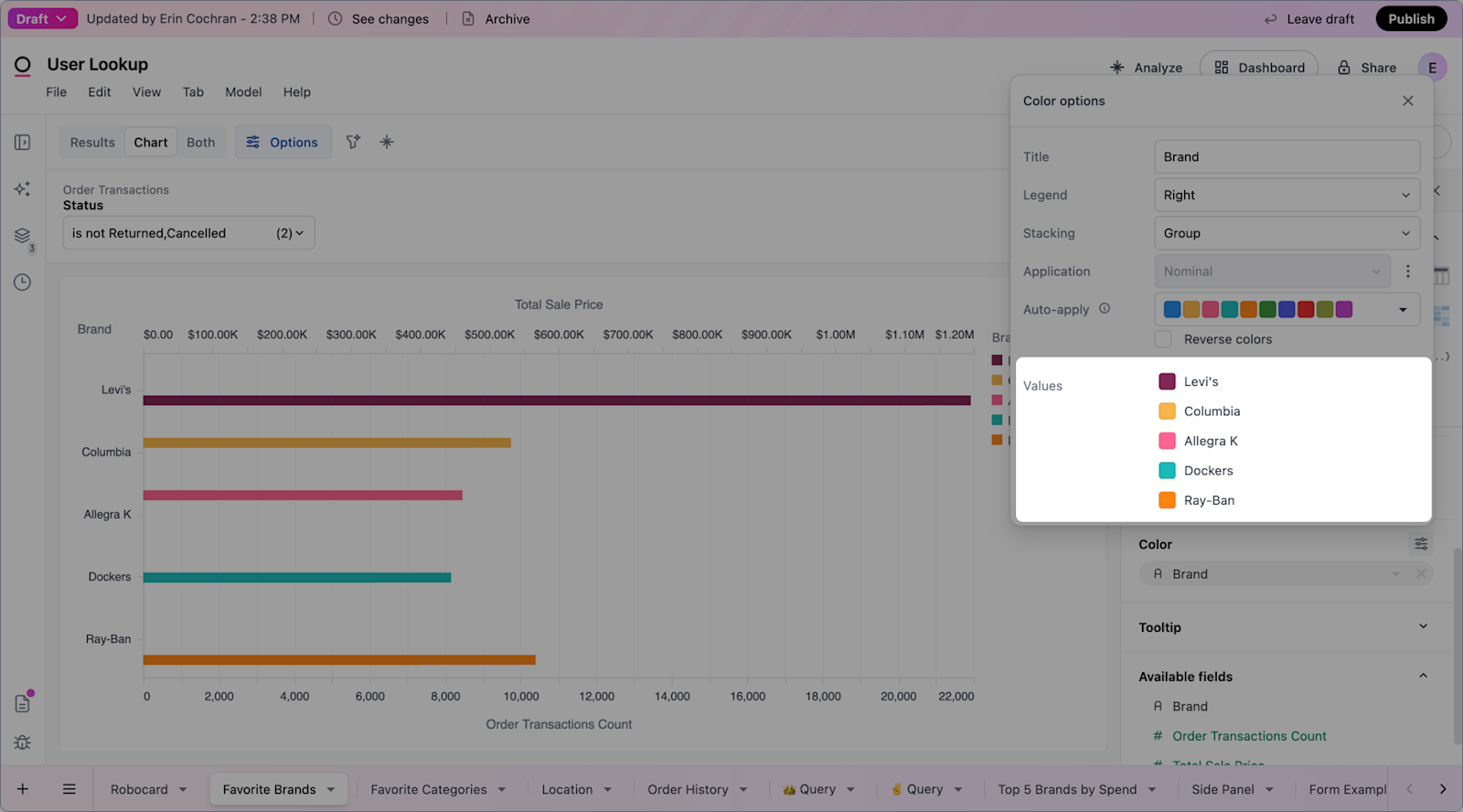
Task: Remove the Brand color field
Action: pyautogui.click(x=1421, y=574)
